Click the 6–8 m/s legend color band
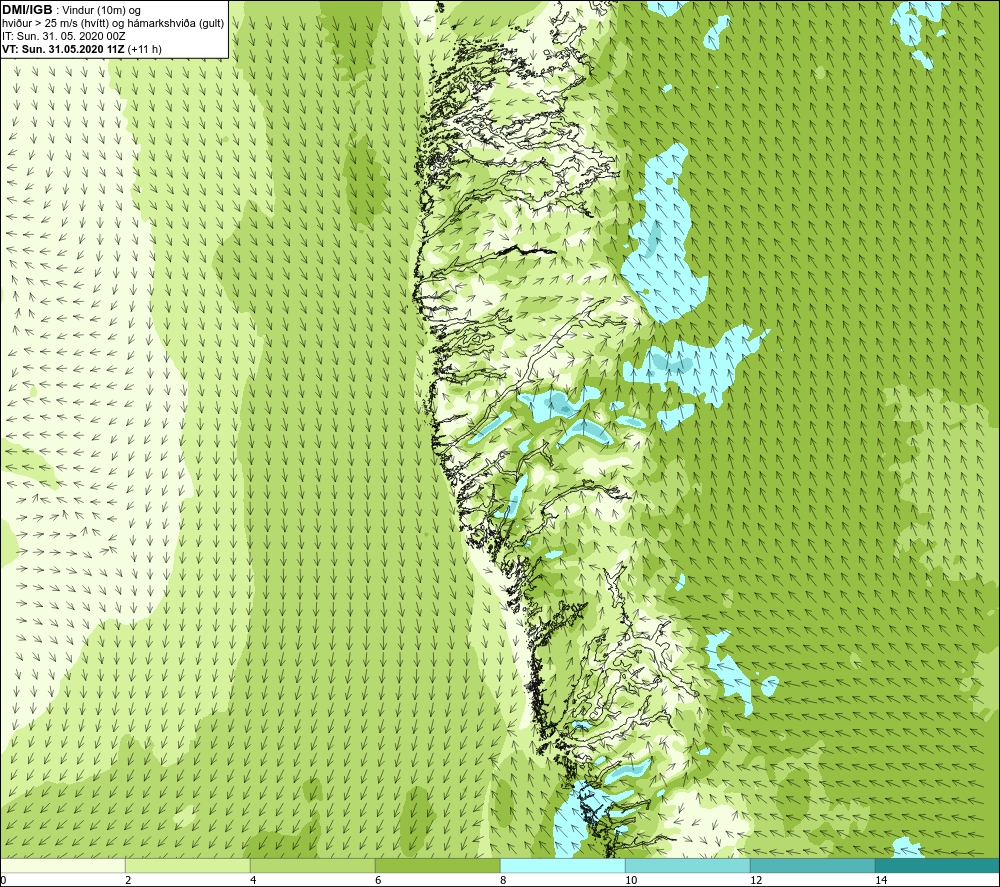The width and height of the screenshot is (1000, 887). 438,865
